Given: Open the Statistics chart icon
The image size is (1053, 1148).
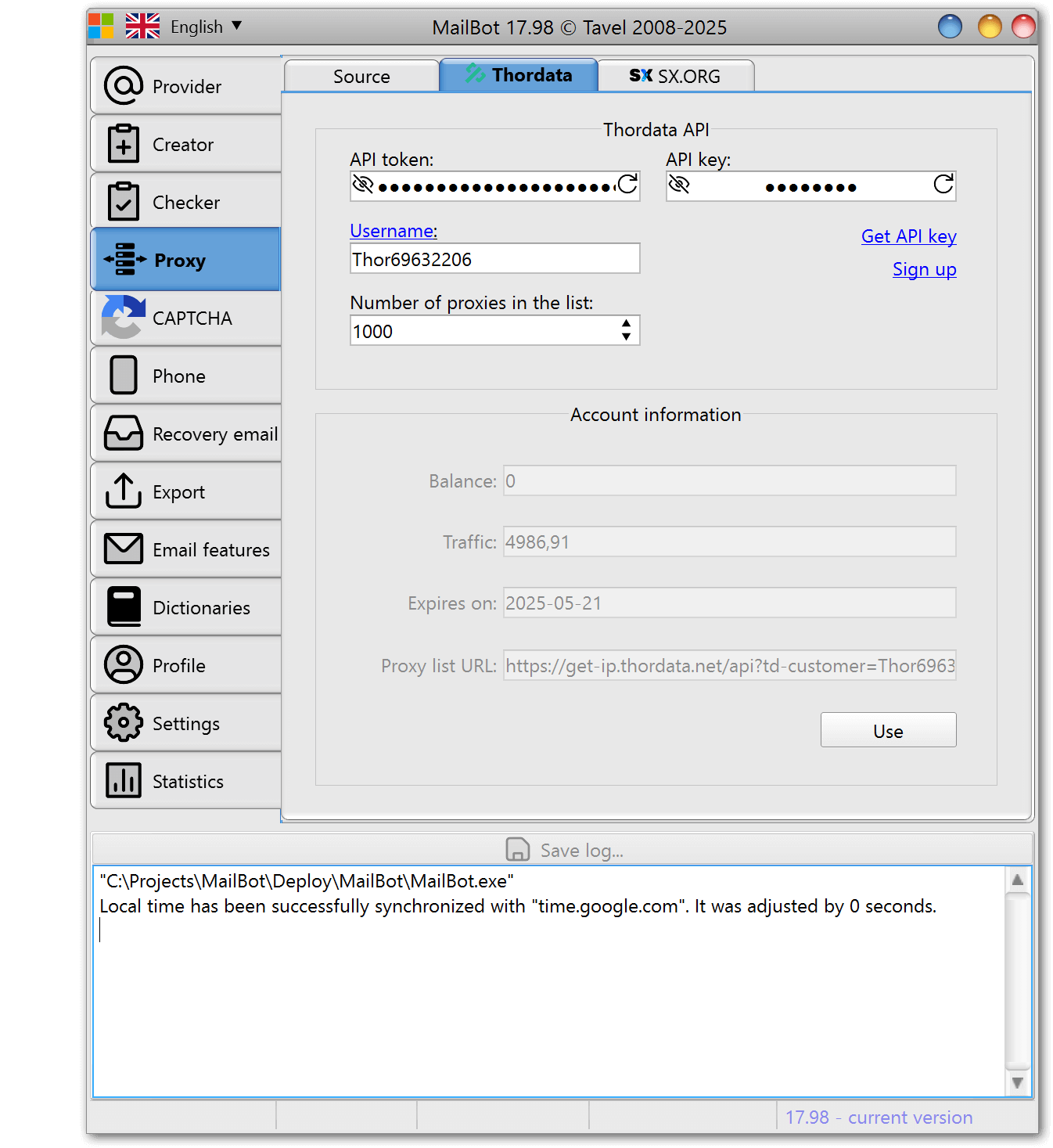Looking at the screenshot, I should pyautogui.click(x=124, y=780).
